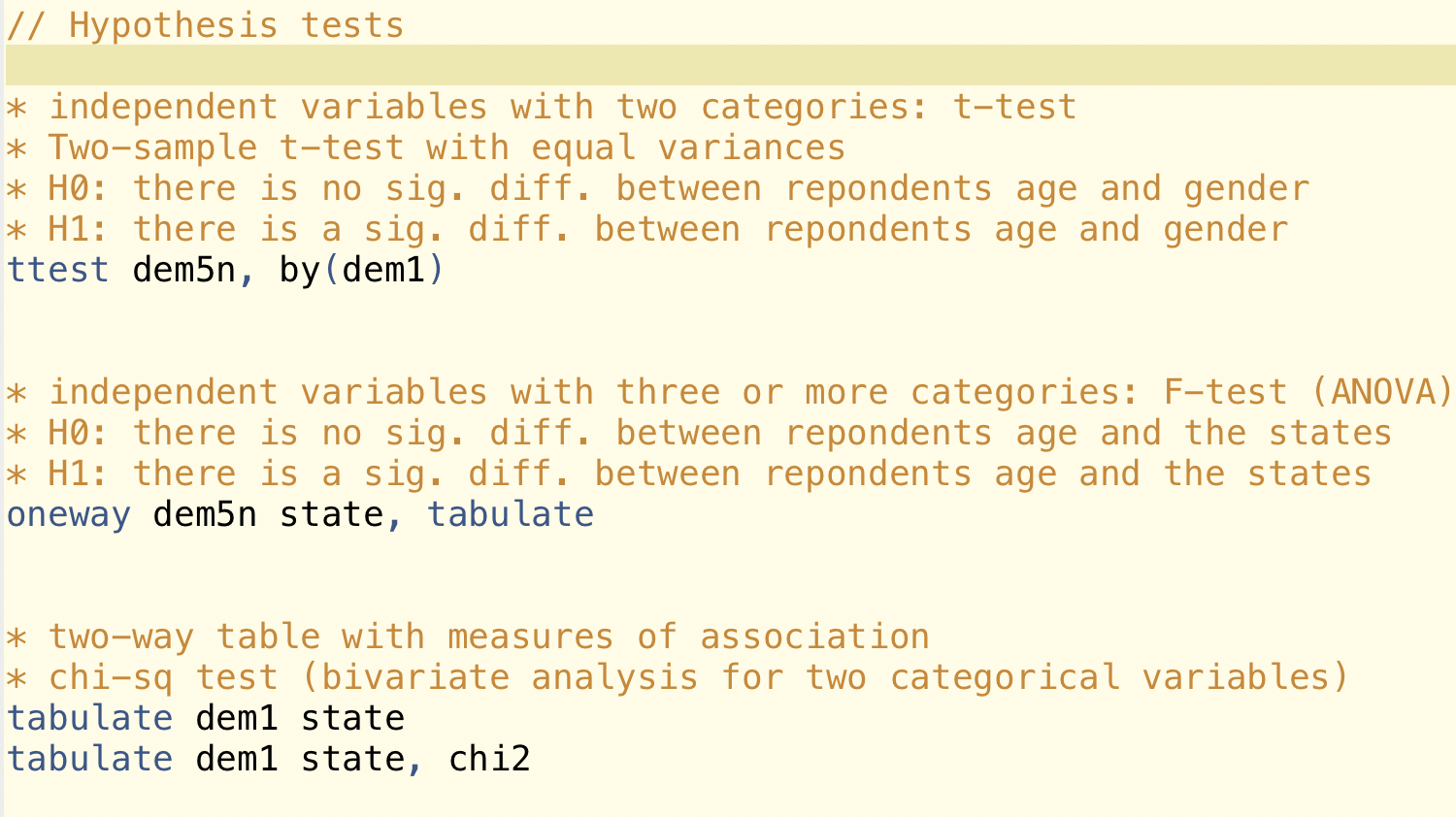Click "the states" ending the H1 ANOVA line
Viewport: 1456px width, 817px height.
1268,474
